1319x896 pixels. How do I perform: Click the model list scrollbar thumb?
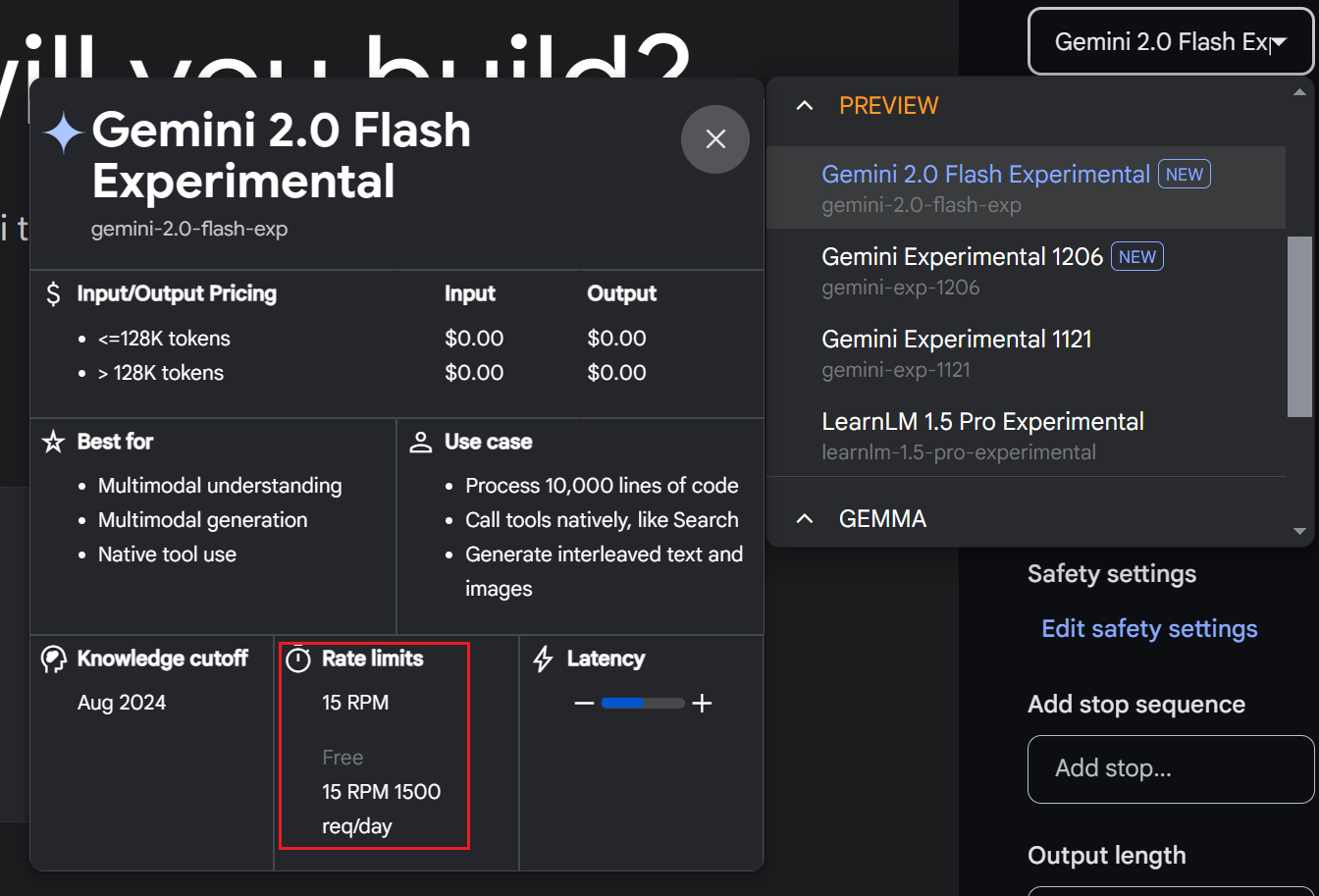pyautogui.click(x=1299, y=326)
